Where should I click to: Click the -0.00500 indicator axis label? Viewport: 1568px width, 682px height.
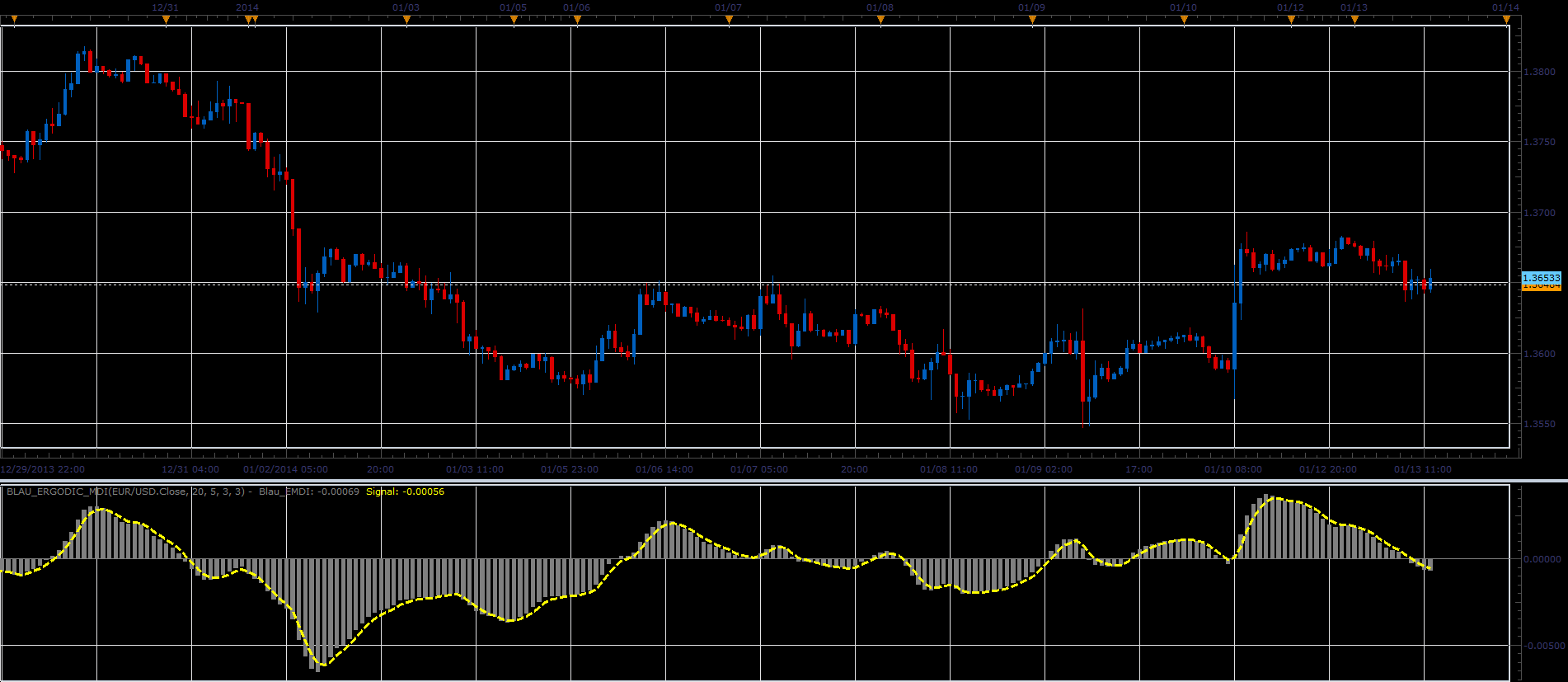point(1542,646)
